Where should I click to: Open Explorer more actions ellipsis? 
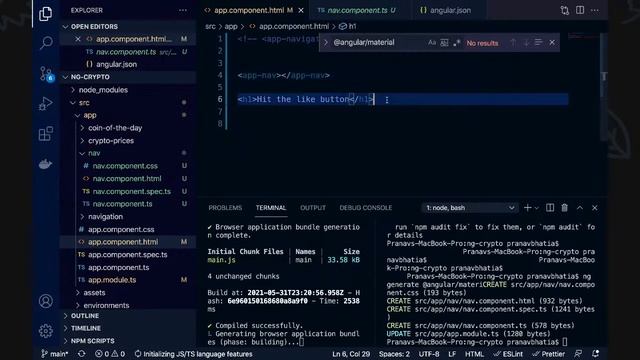182,10
